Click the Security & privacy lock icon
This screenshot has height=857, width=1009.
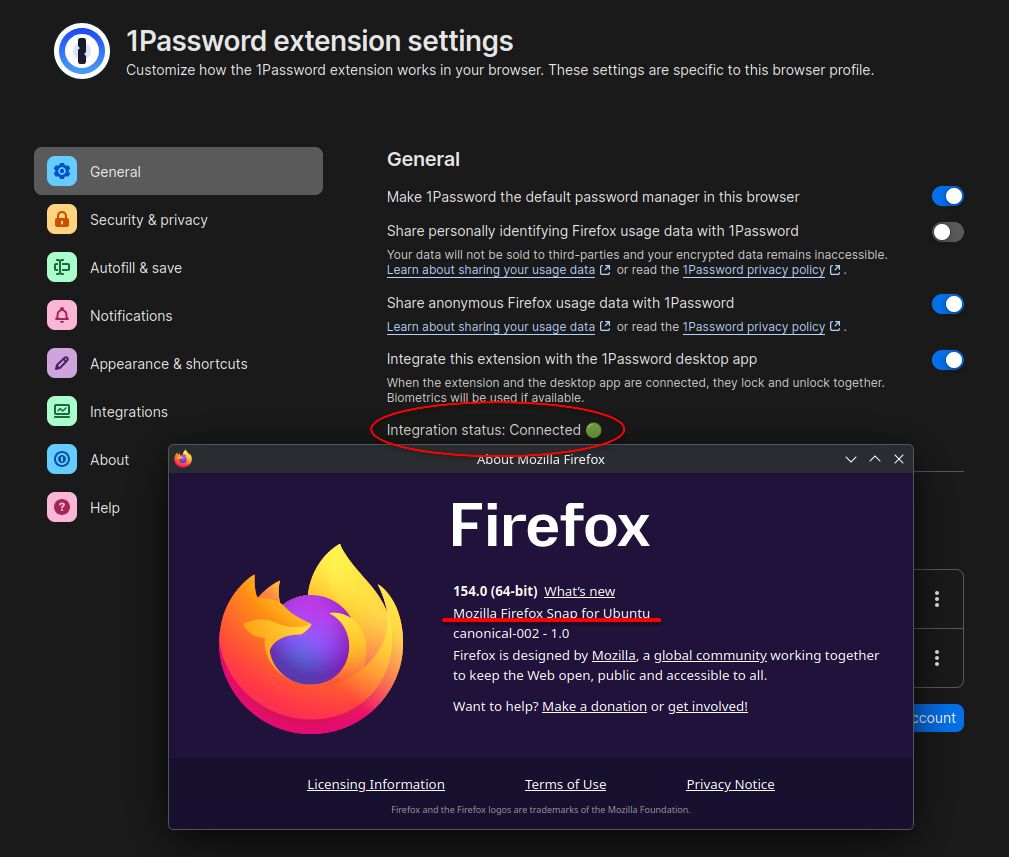tap(62, 219)
